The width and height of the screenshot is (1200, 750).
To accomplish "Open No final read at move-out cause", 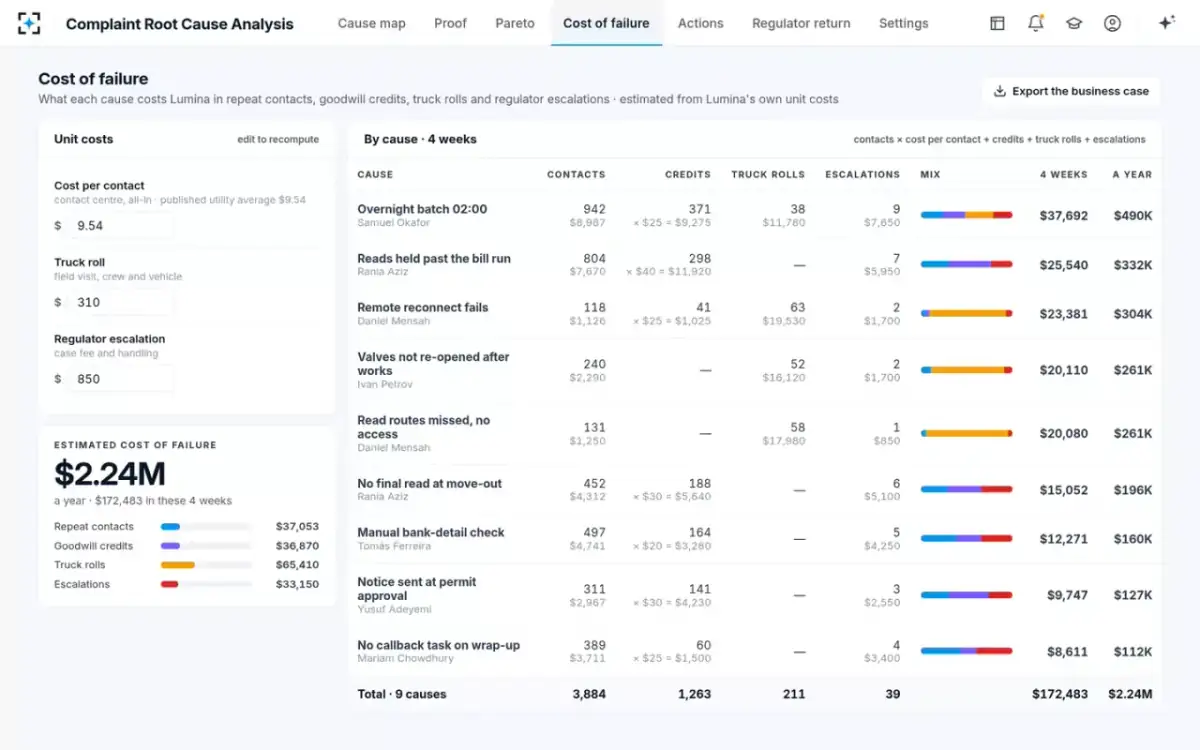I will click(x=430, y=483).
